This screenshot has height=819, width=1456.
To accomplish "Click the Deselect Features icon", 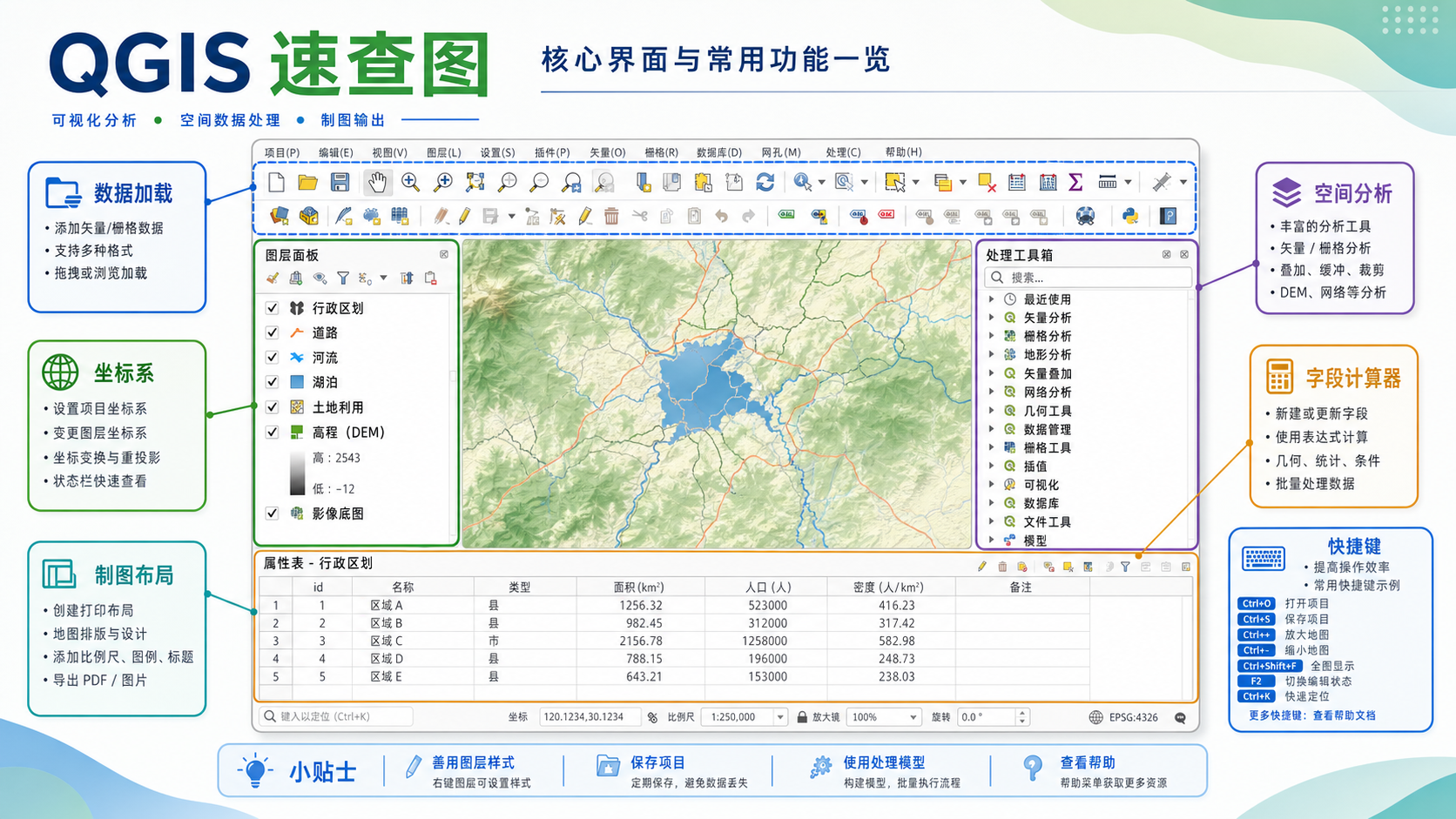I will [x=987, y=182].
